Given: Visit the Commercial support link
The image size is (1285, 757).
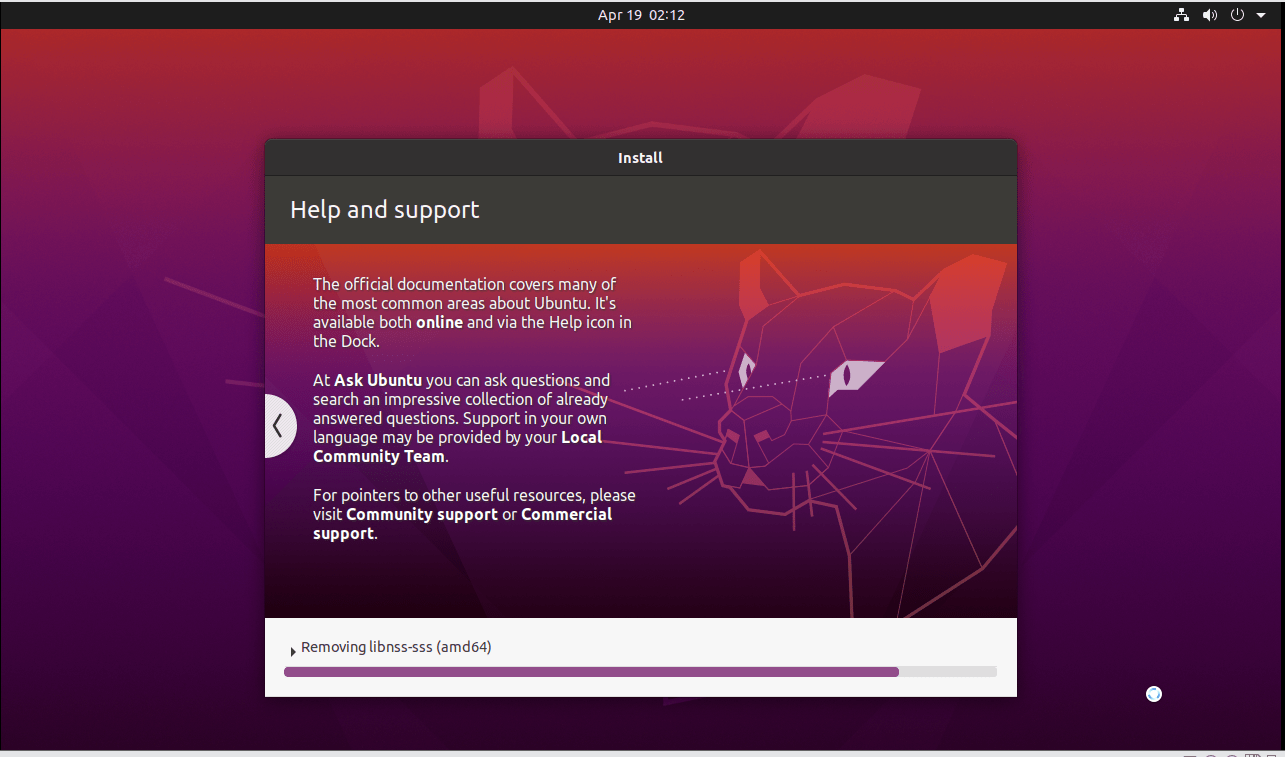Looking at the screenshot, I should 463,524.
